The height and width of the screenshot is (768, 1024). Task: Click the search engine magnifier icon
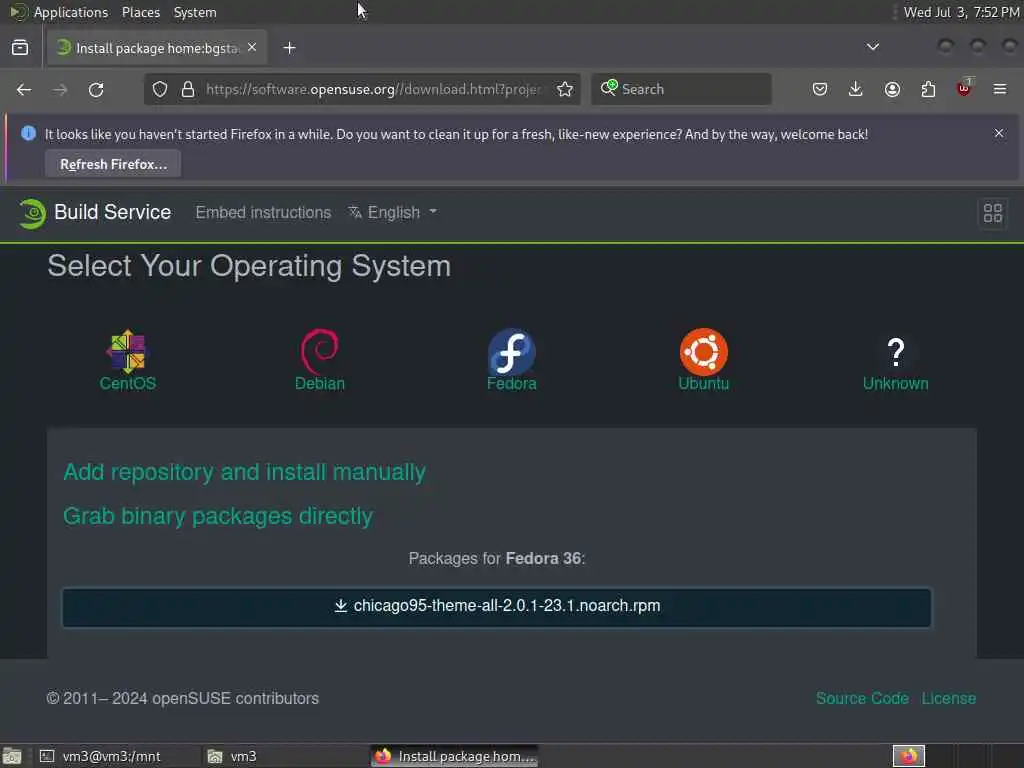[609, 88]
